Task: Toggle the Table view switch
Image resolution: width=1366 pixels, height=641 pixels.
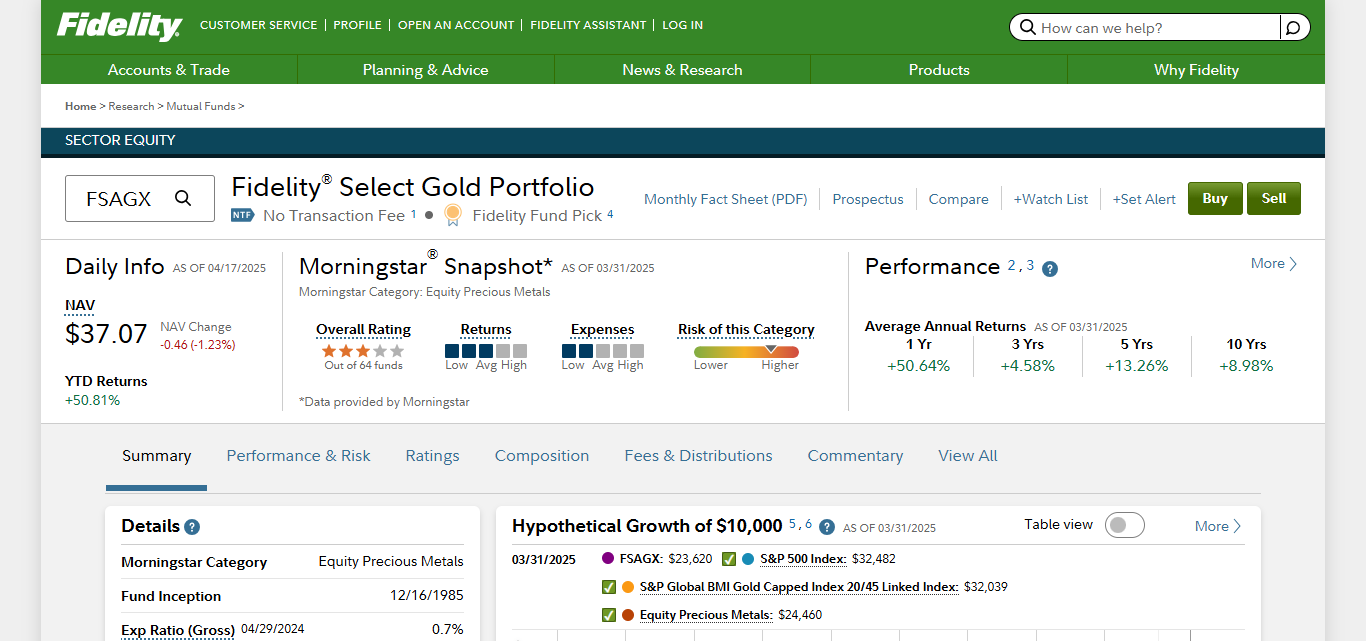Action: (x=1125, y=525)
